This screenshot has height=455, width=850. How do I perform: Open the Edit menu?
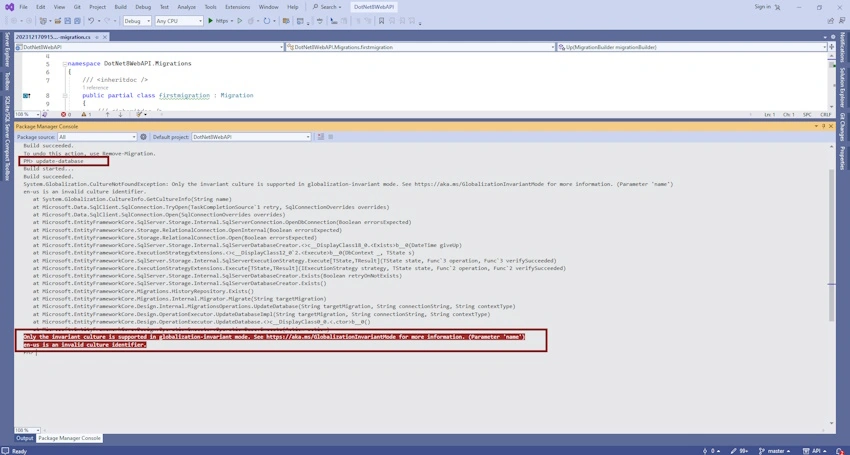(41, 7)
